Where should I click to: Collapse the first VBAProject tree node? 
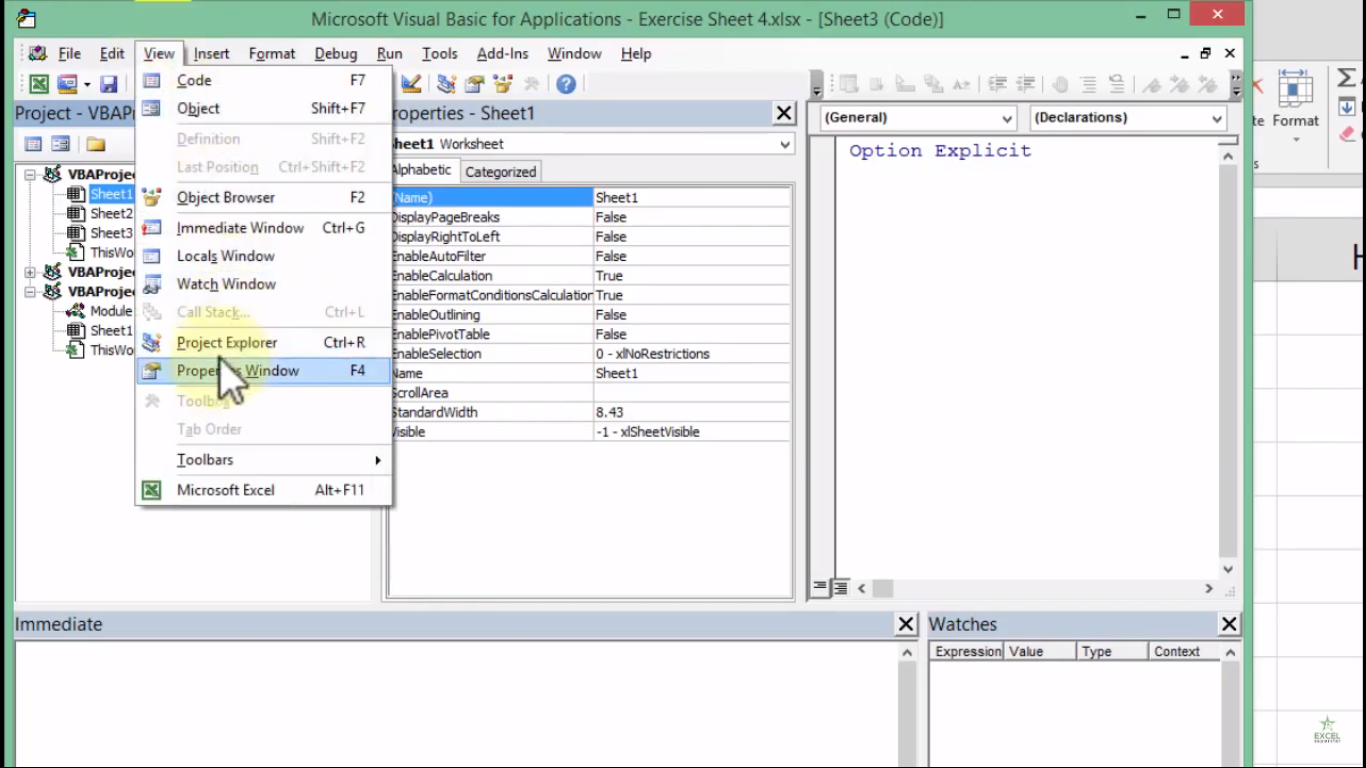click(x=30, y=175)
